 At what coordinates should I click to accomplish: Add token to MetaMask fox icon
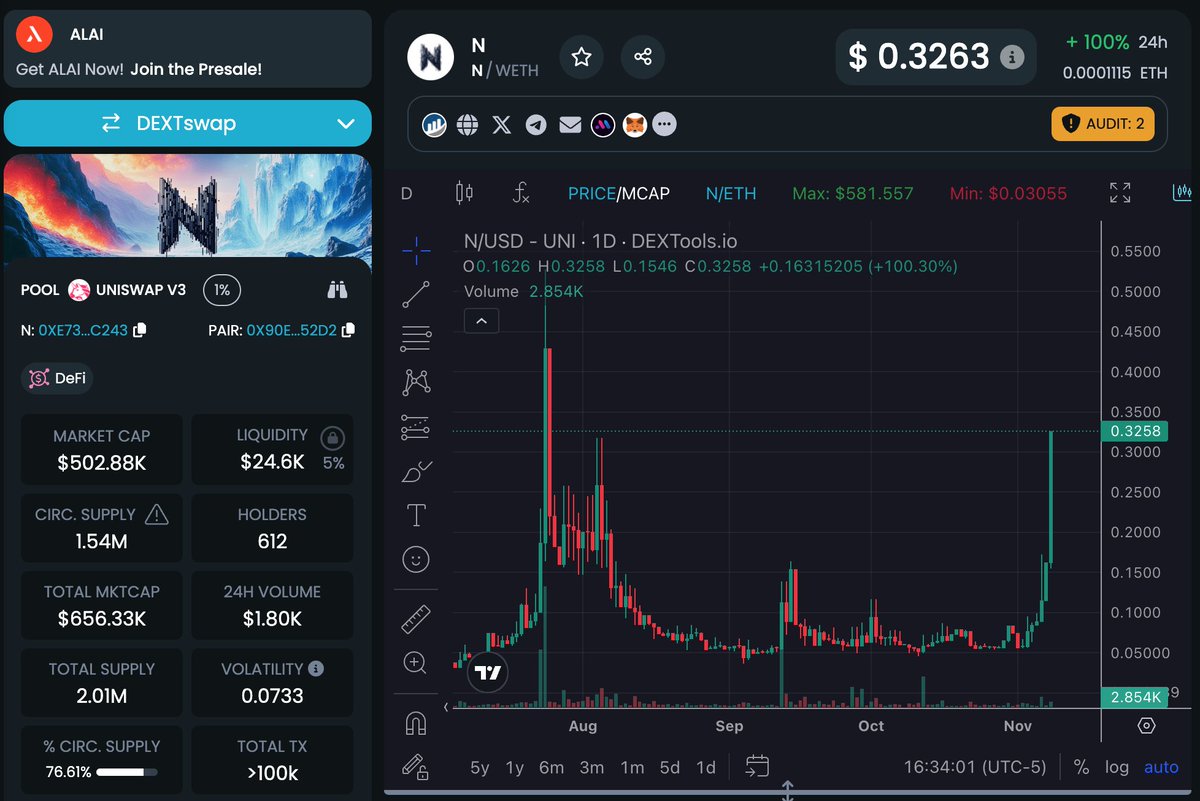(x=635, y=125)
